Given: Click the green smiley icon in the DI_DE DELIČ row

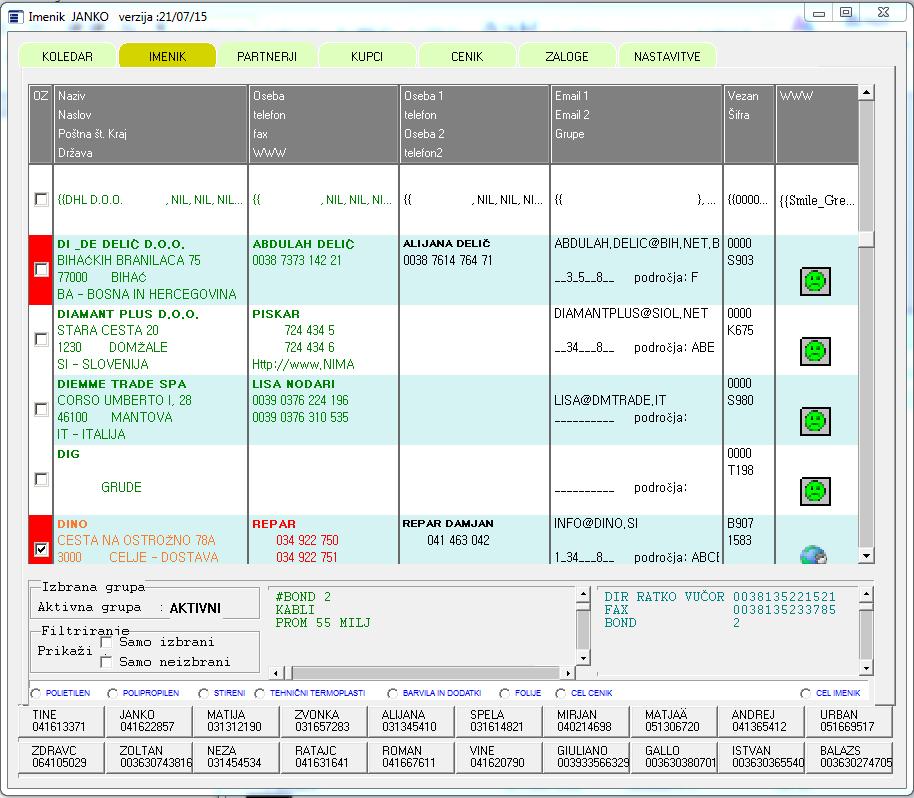Looking at the screenshot, I should [x=815, y=281].
